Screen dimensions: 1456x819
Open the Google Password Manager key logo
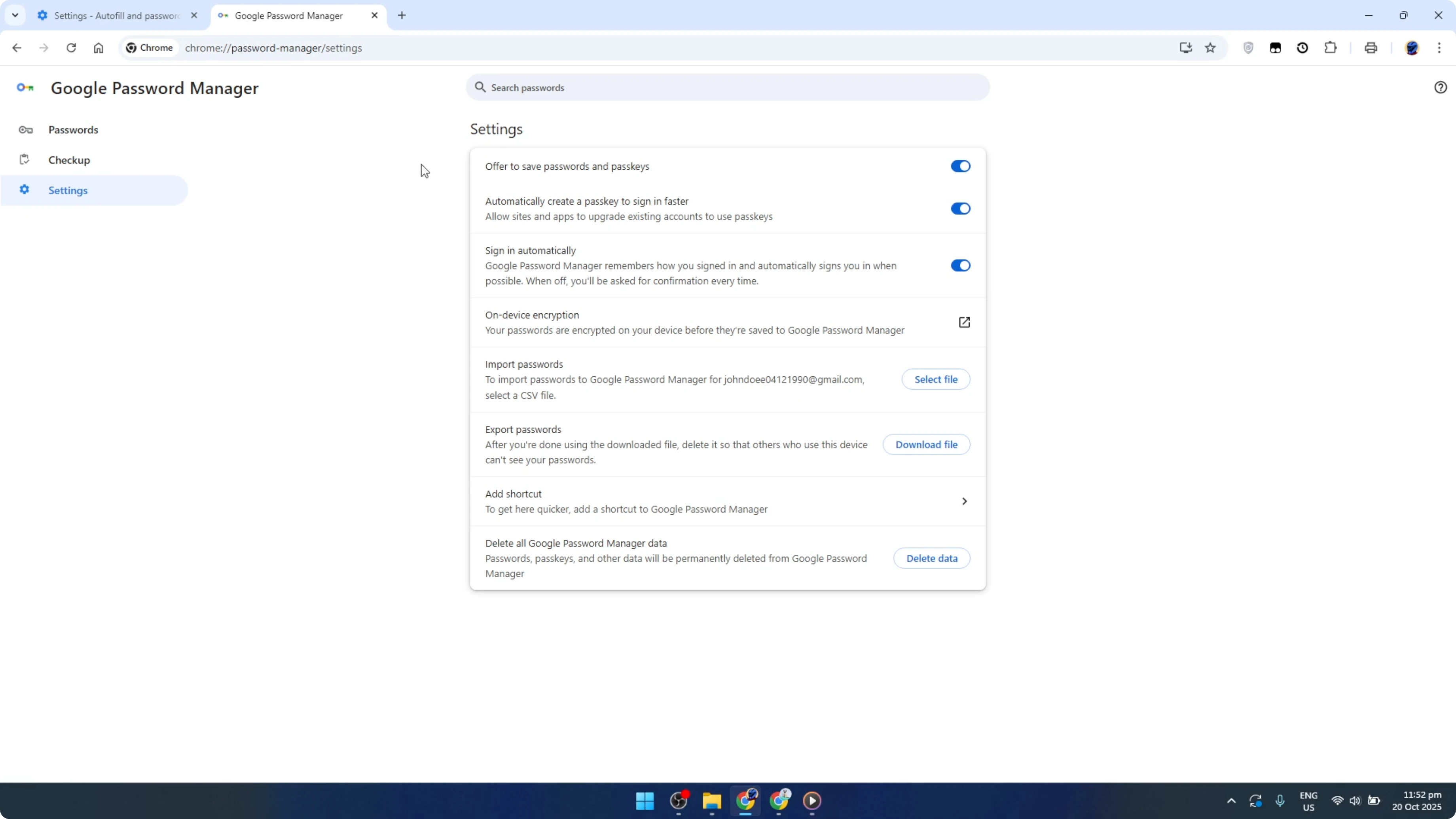(x=25, y=87)
